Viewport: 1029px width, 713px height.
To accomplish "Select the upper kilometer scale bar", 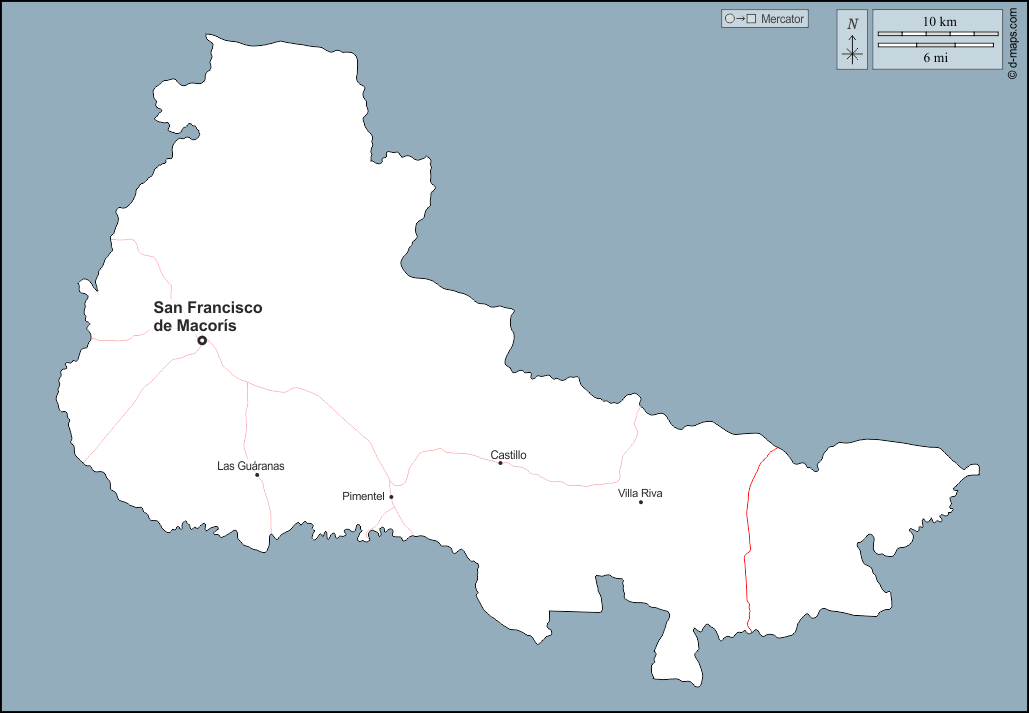I will pos(936,34).
